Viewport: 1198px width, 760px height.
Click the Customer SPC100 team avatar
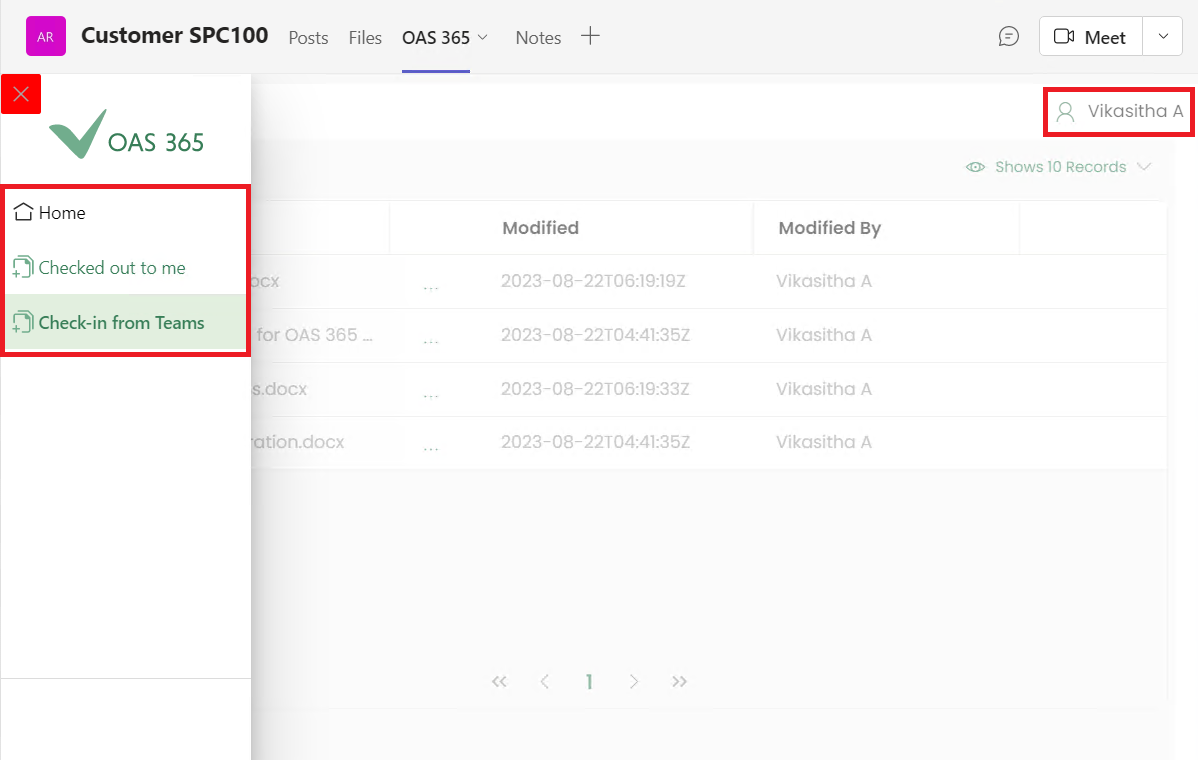pos(45,37)
